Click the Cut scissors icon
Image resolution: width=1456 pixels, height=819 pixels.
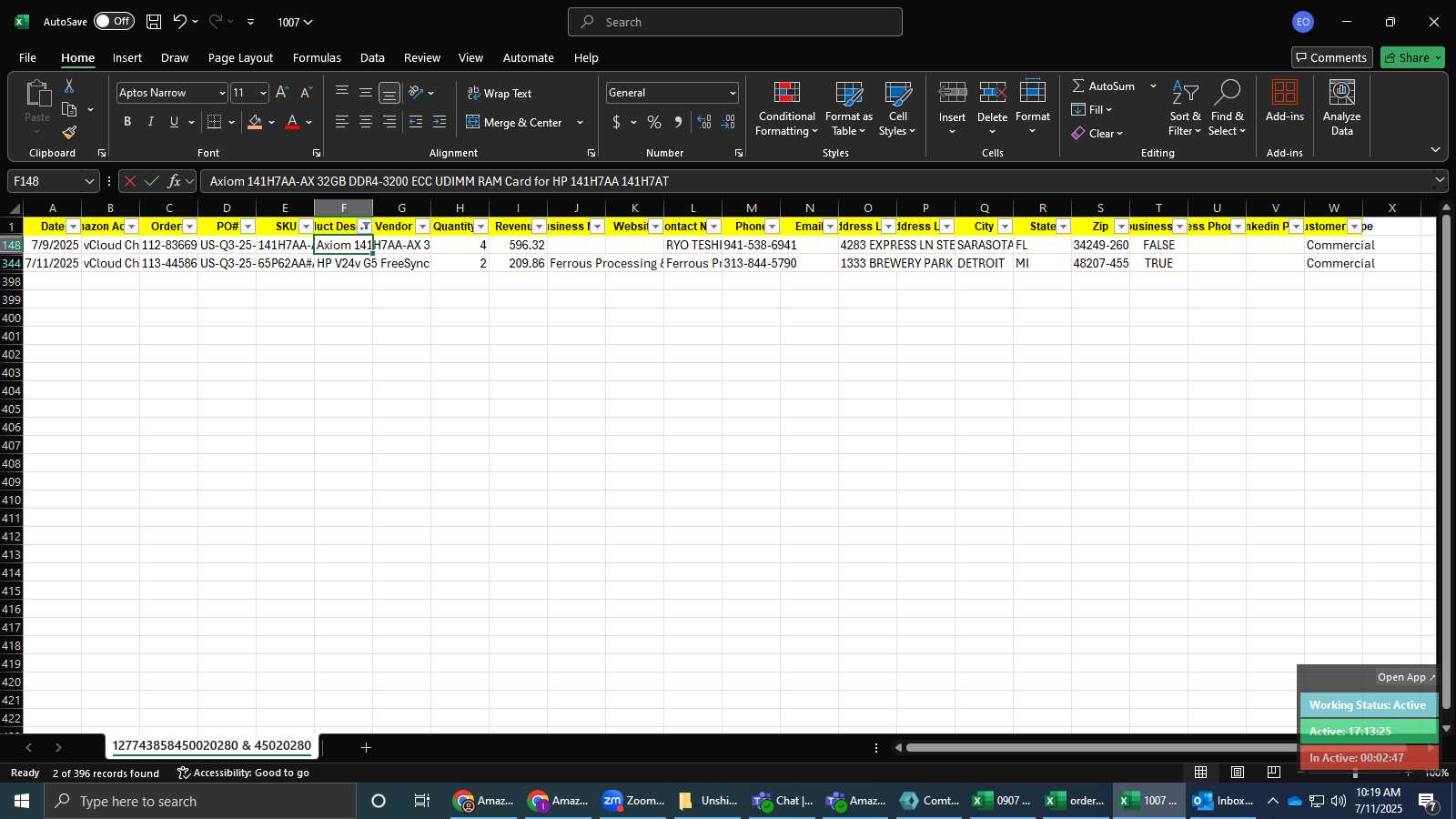click(x=69, y=86)
